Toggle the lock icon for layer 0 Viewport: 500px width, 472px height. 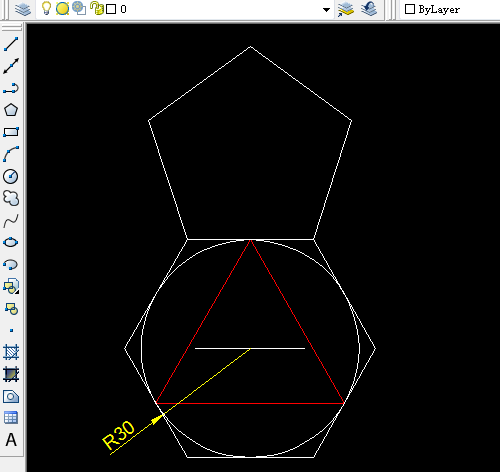coord(97,8)
